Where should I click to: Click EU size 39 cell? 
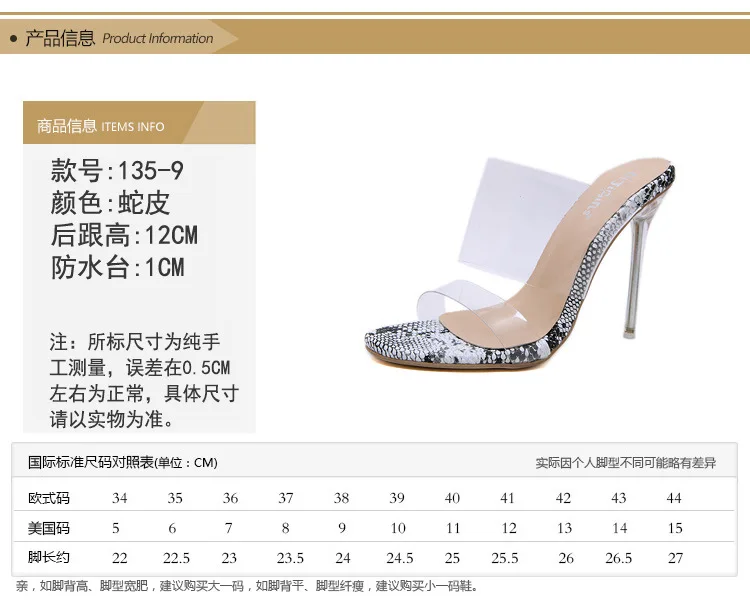pos(397,498)
